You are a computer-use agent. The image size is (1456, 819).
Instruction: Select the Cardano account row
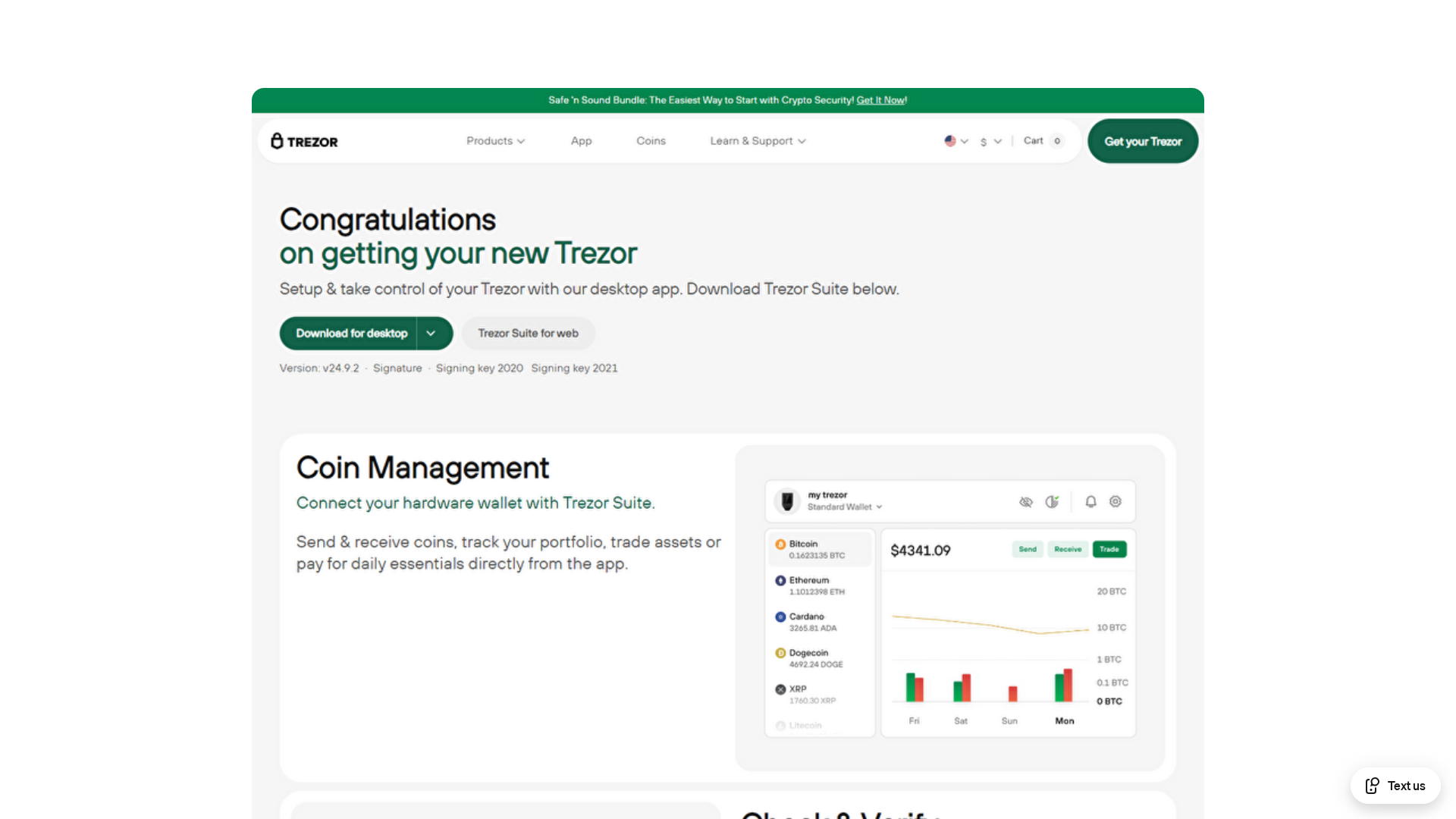coord(820,622)
